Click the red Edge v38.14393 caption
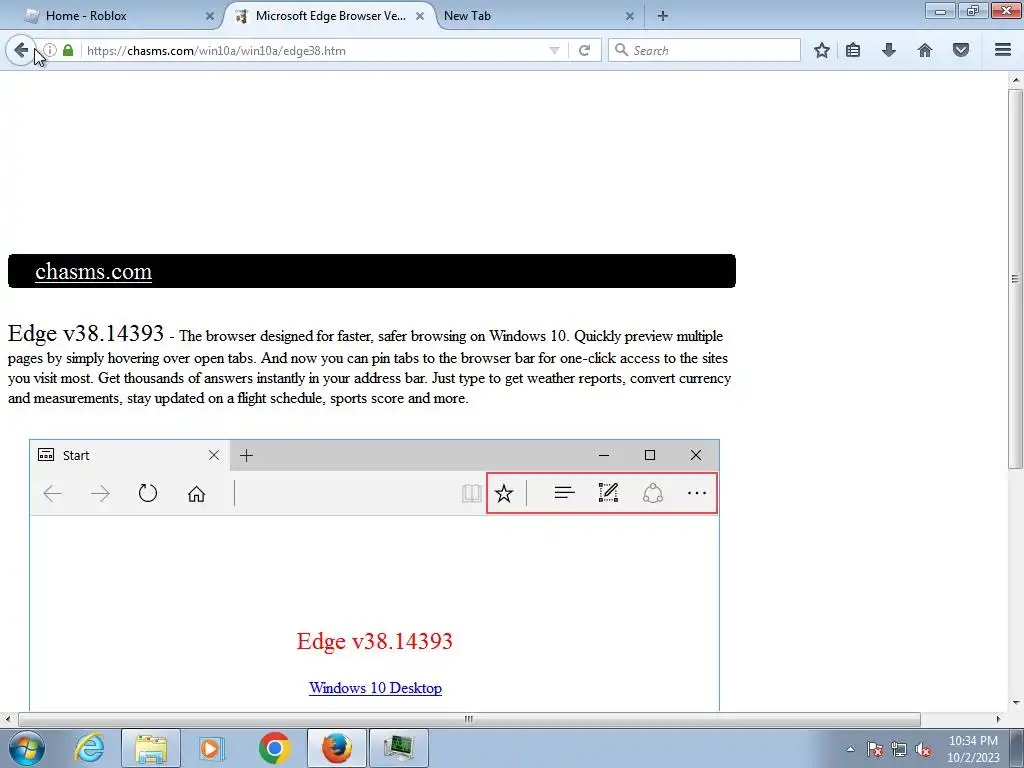Image resolution: width=1024 pixels, height=768 pixels. pyautogui.click(x=374, y=641)
